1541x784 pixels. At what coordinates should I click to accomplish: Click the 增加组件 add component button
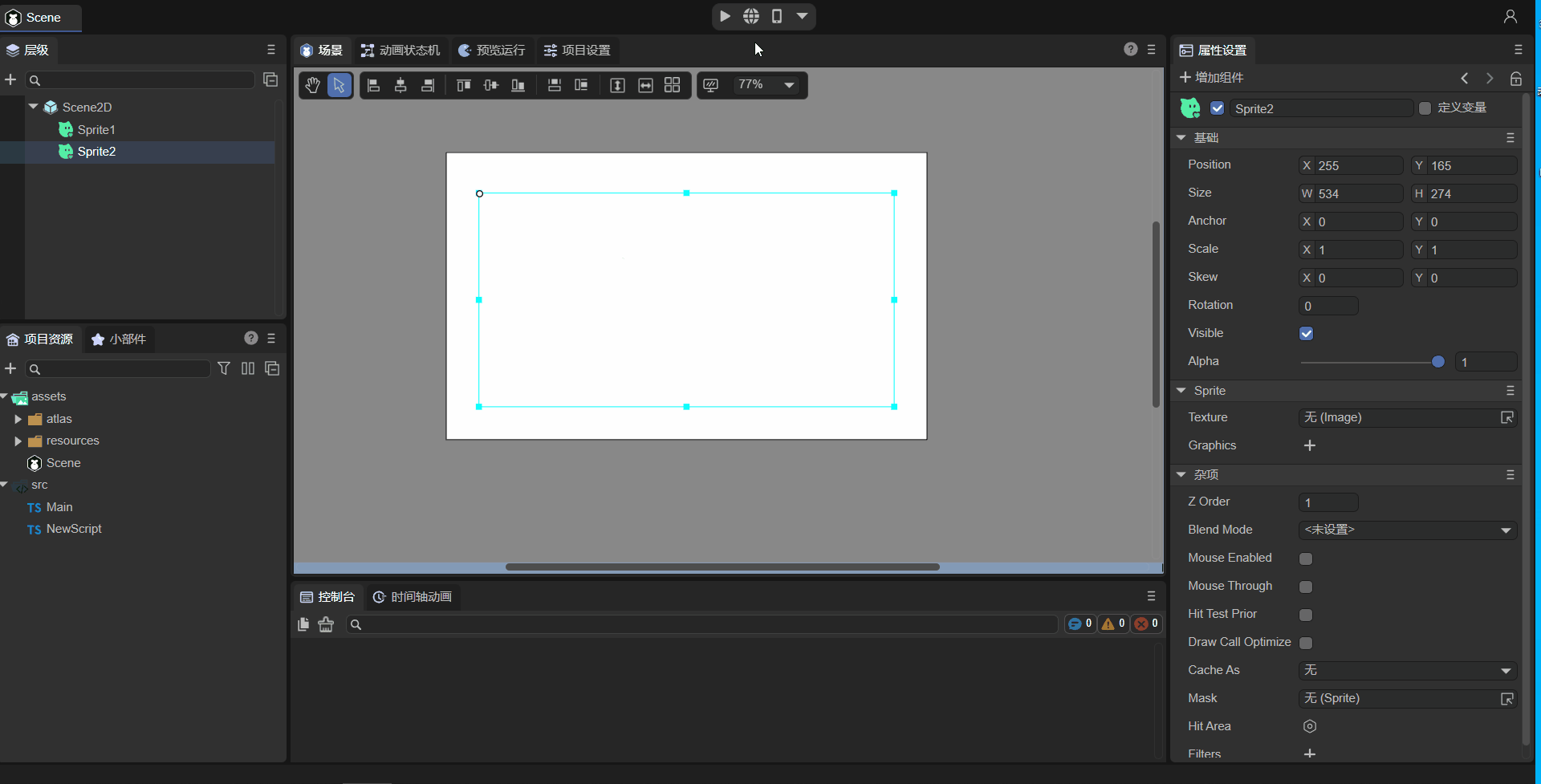(1211, 78)
